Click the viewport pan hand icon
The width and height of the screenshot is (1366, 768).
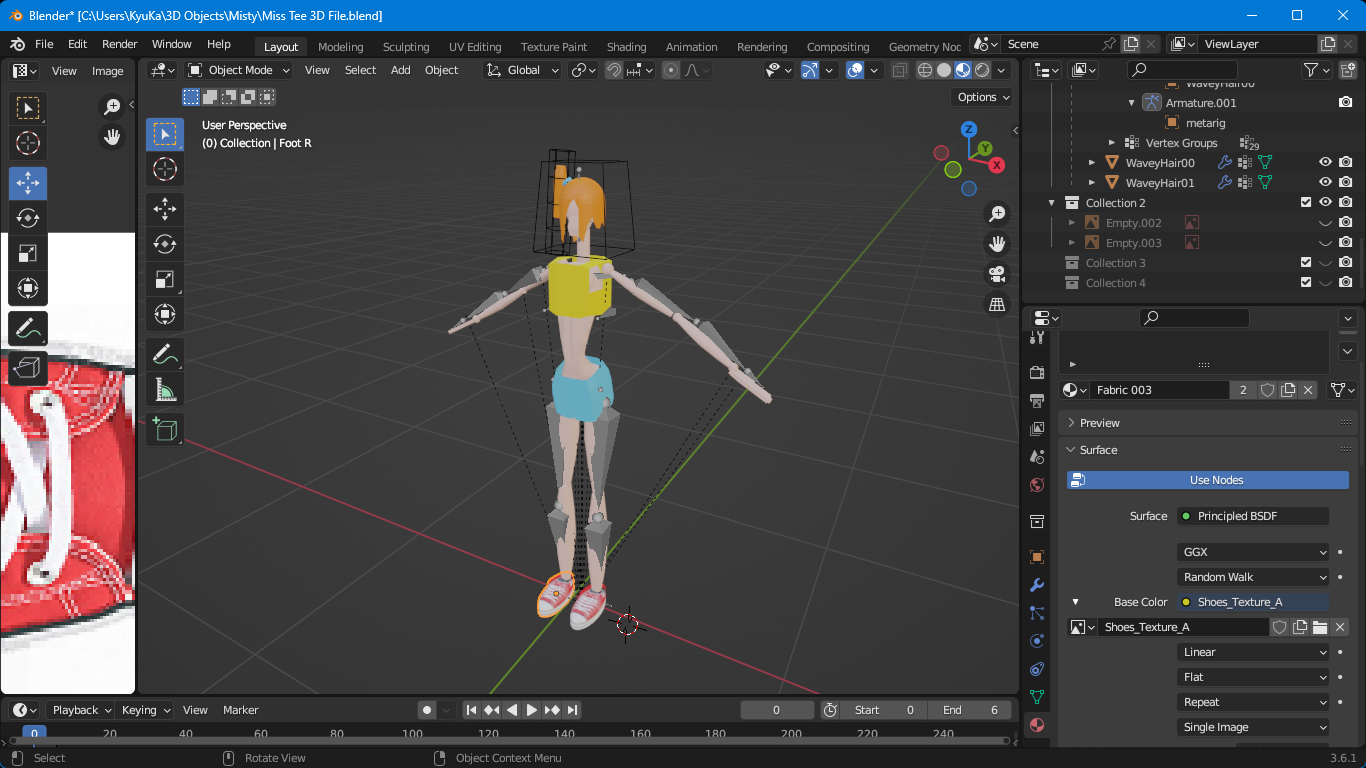click(x=997, y=243)
